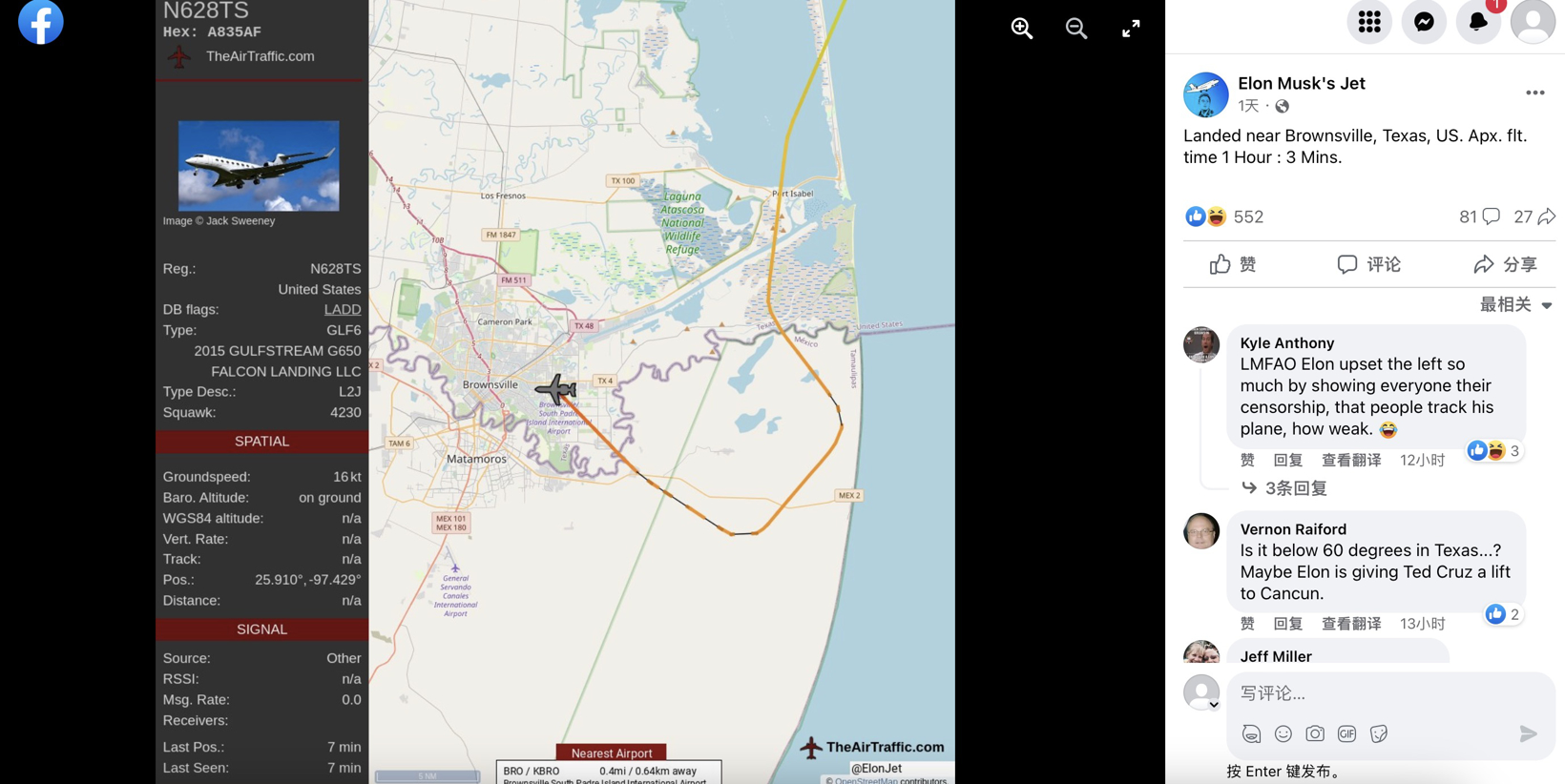The height and width of the screenshot is (784, 1565).
Task: View the post reactions count 552
Action: tap(1248, 217)
